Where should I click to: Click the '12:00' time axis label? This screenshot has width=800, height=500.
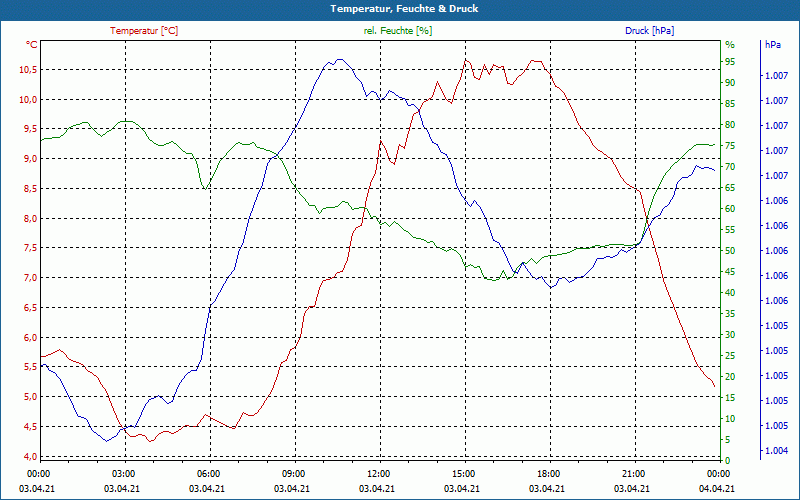[x=378, y=473]
